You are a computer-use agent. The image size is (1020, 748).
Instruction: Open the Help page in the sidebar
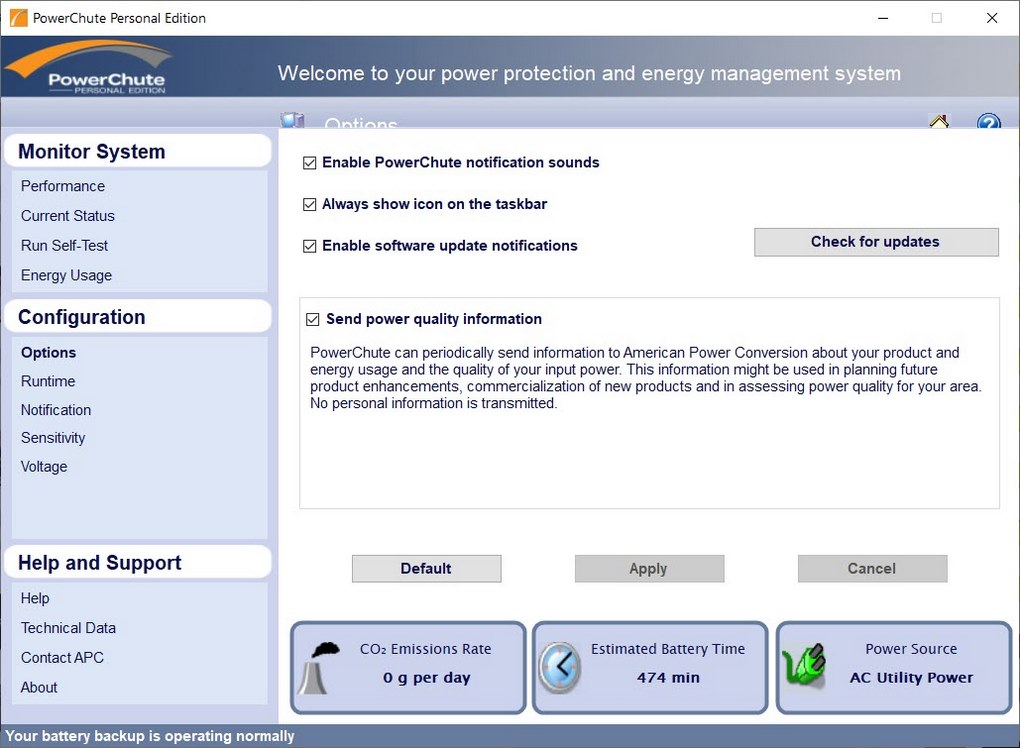click(x=35, y=598)
